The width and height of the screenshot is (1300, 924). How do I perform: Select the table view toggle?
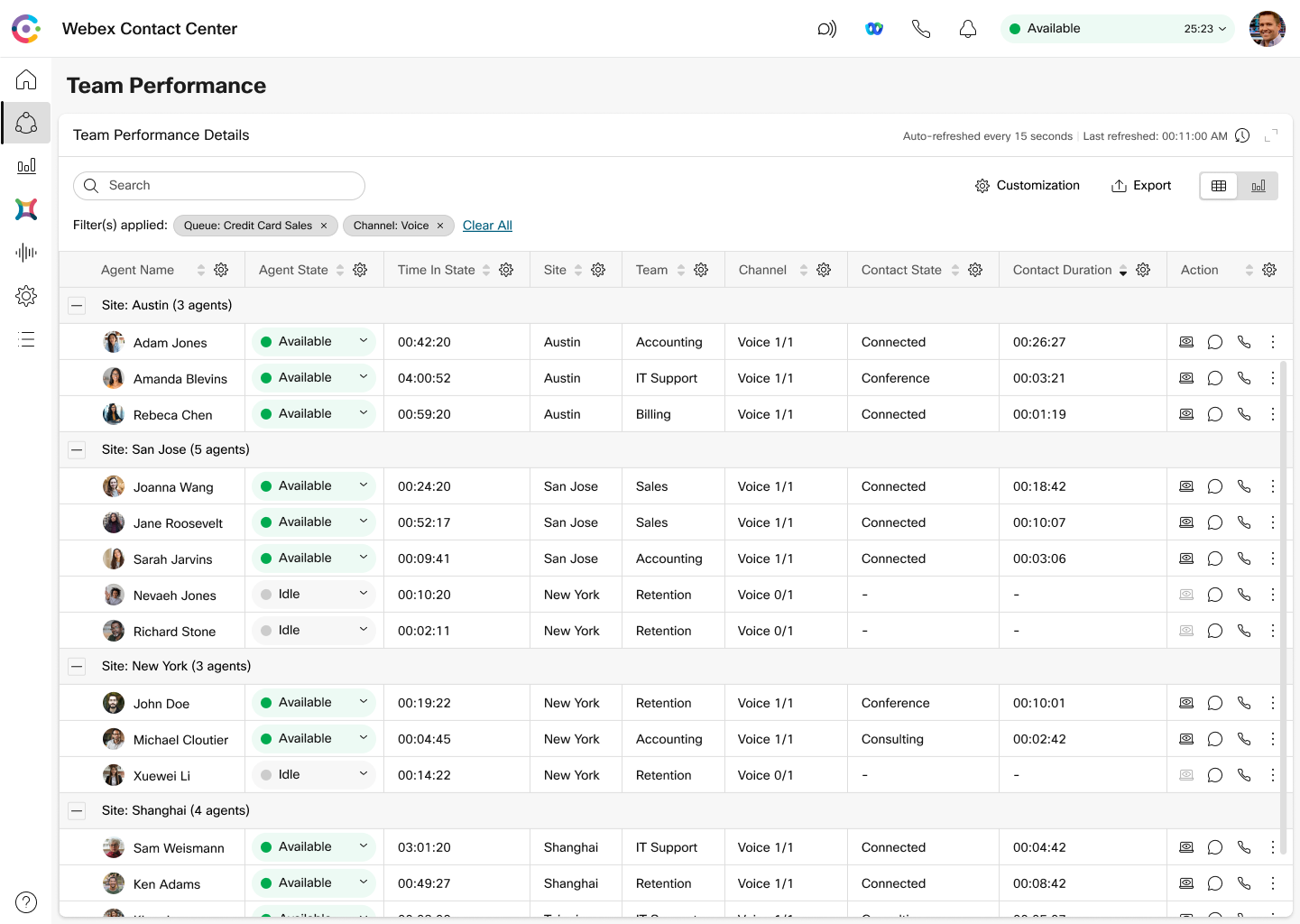point(1219,185)
